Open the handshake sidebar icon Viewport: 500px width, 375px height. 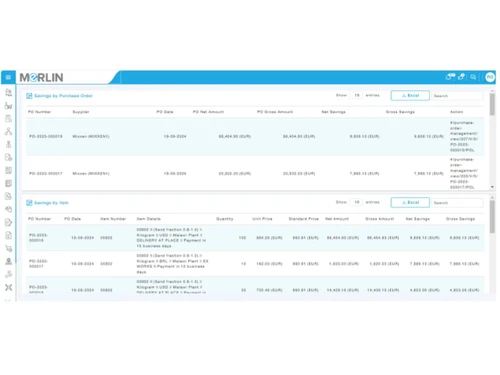click(x=8, y=209)
